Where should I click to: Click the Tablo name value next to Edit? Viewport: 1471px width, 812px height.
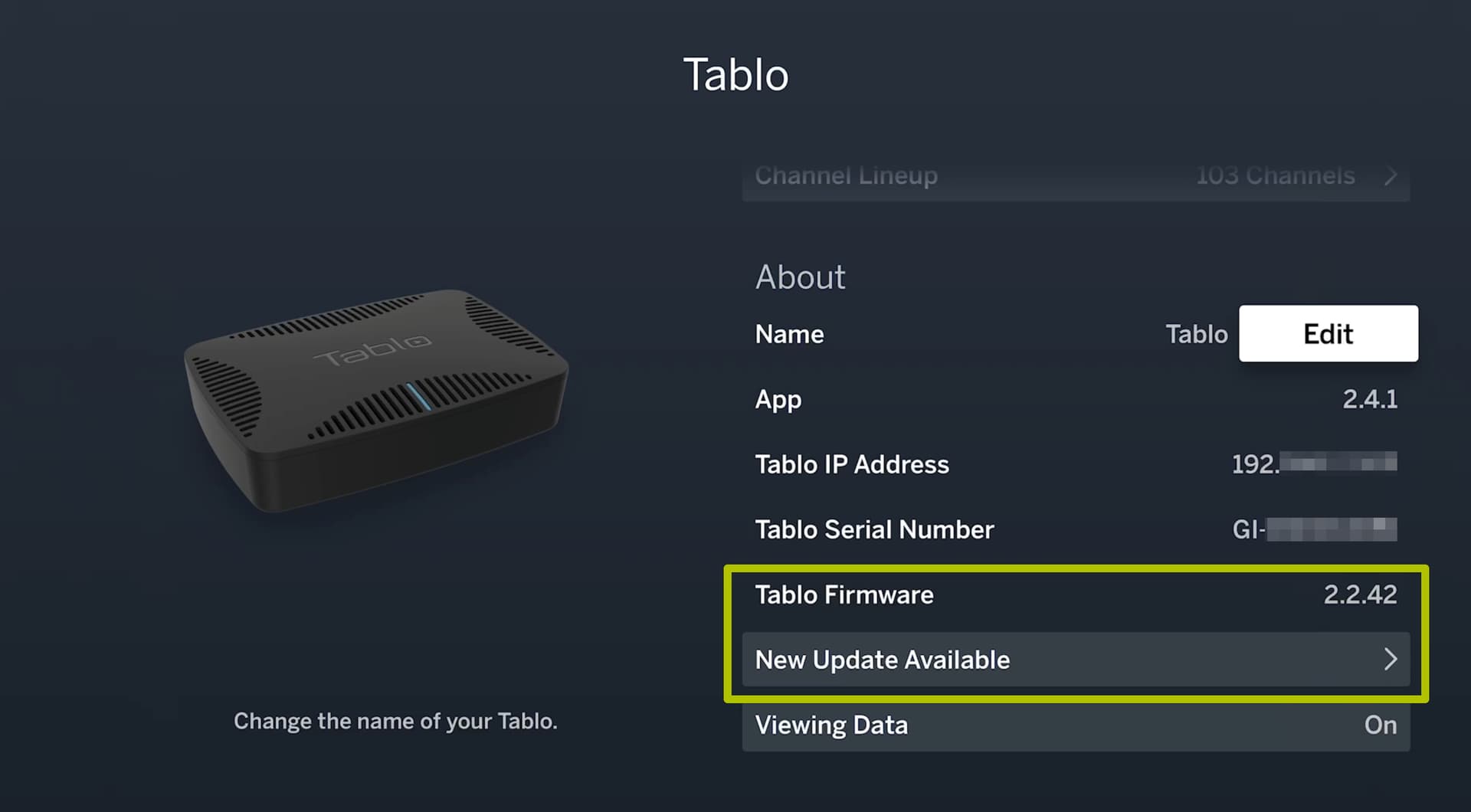pyautogui.click(x=1196, y=334)
